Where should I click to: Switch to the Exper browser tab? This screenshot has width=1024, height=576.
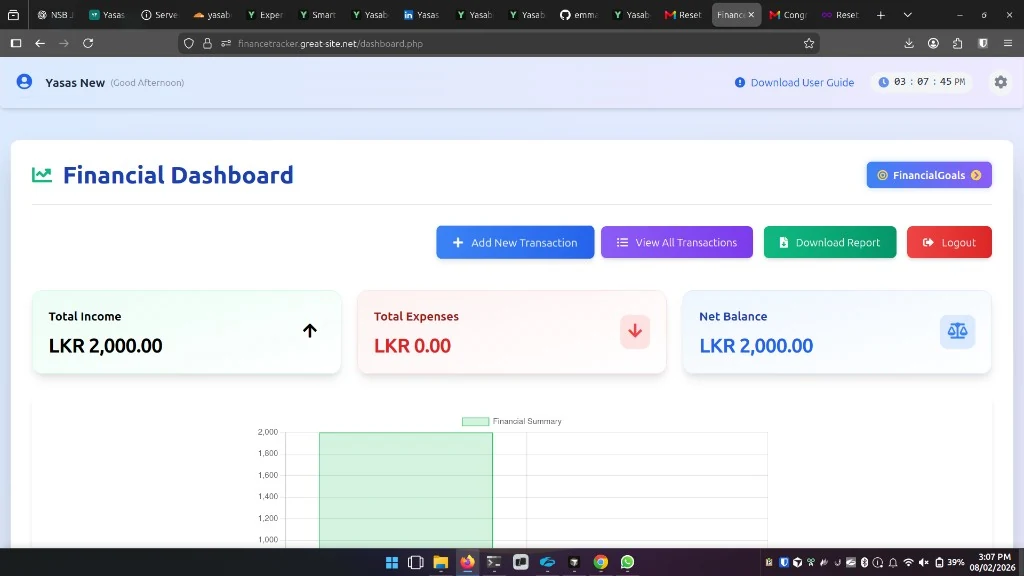[264, 15]
